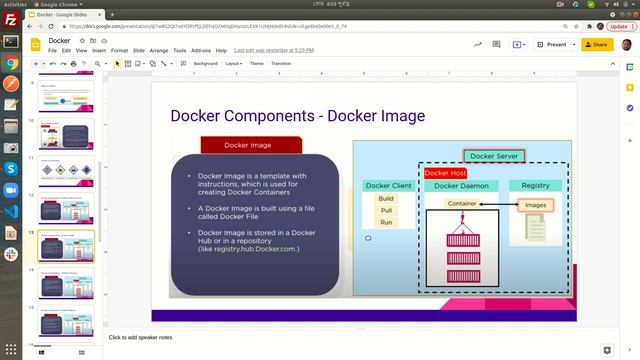Open the View menu
Screen dimensions: 640x360
pyautogui.click(x=81, y=51)
